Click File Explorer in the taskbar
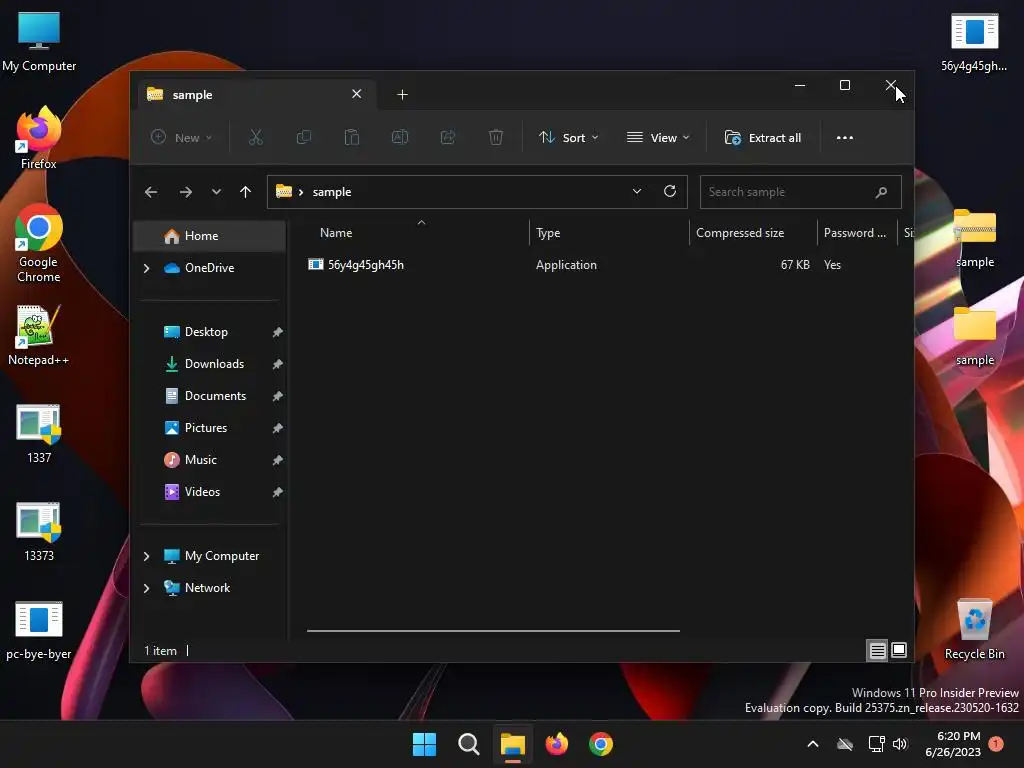This screenshot has width=1024, height=768. click(x=513, y=744)
